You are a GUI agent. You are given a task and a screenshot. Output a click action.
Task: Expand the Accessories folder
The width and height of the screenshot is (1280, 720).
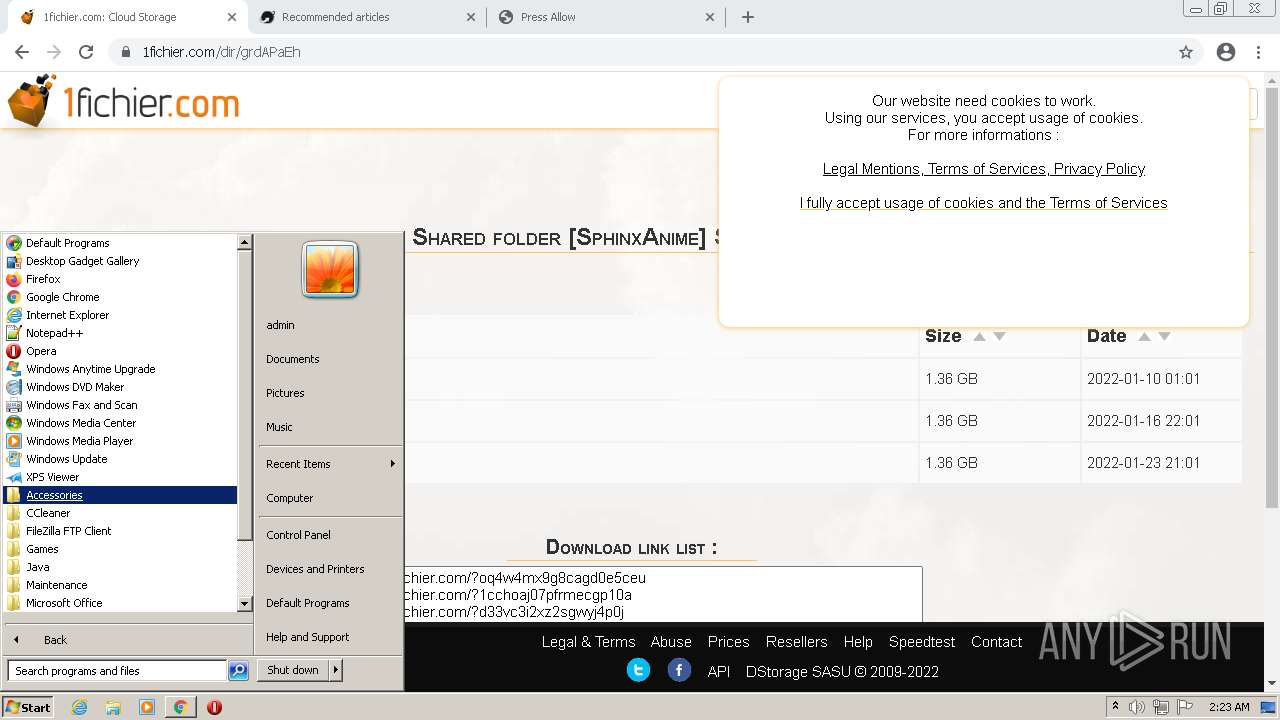pos(120,495)
